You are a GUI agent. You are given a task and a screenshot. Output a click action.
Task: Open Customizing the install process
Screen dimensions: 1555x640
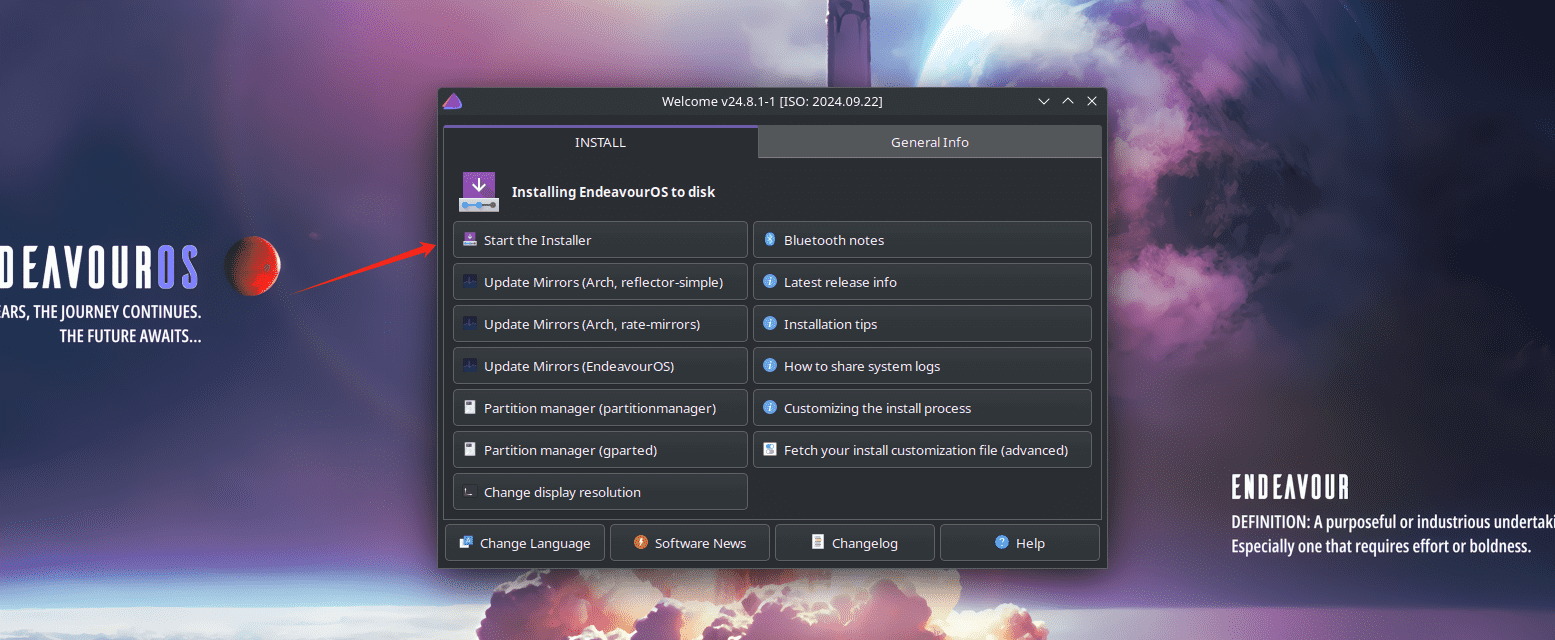922,408
